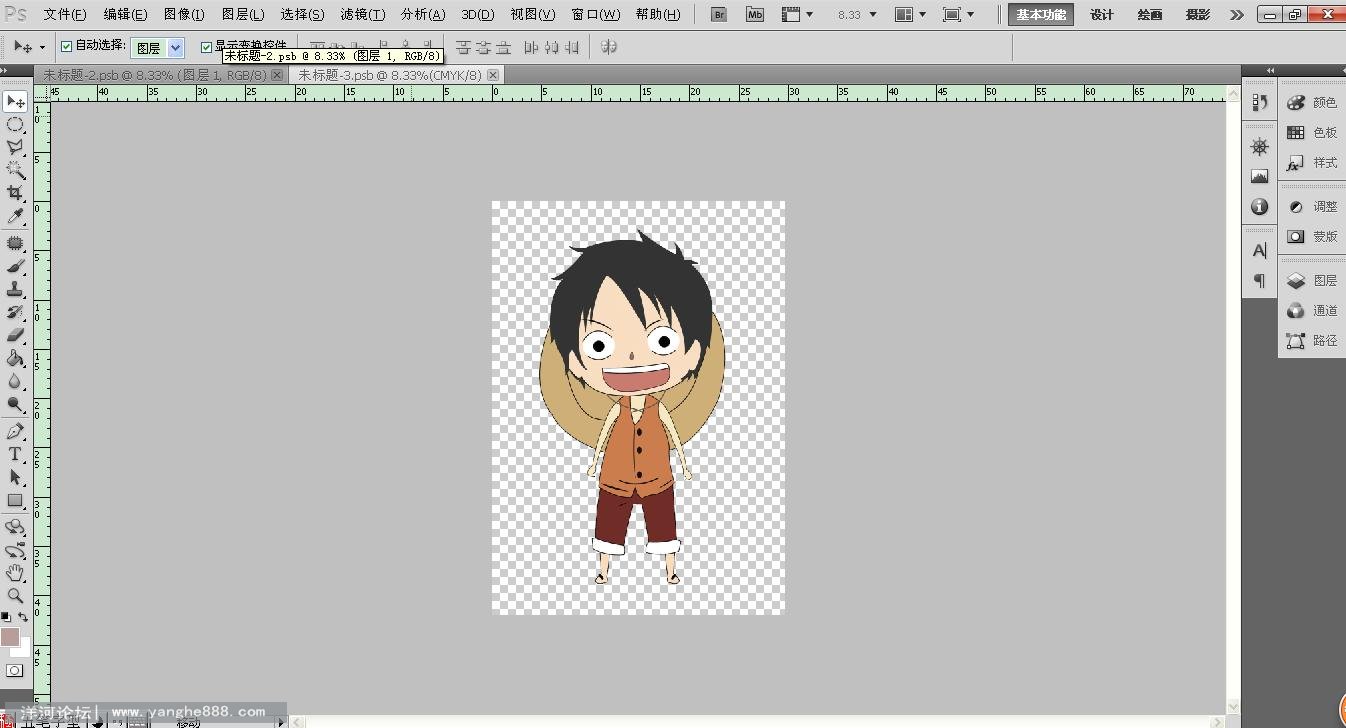Select the Paint Bucket tool

15,358
